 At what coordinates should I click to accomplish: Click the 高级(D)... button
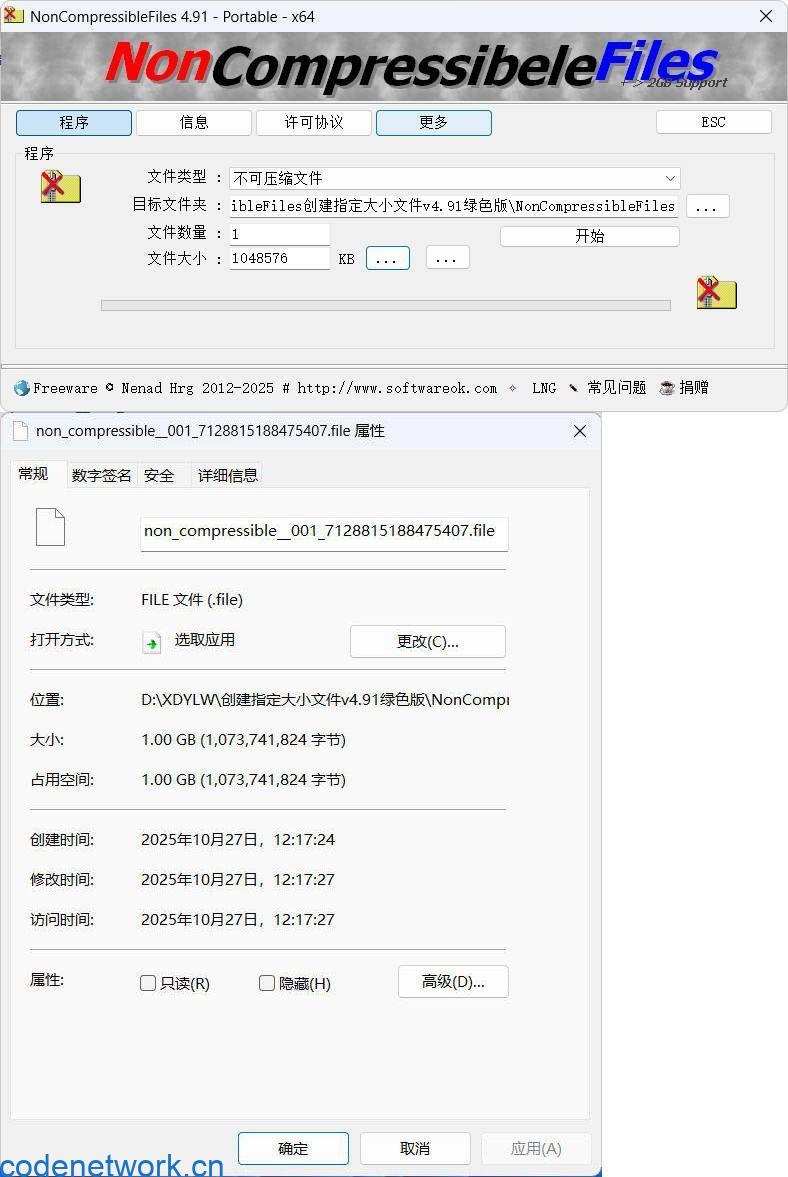pos(453,982)
